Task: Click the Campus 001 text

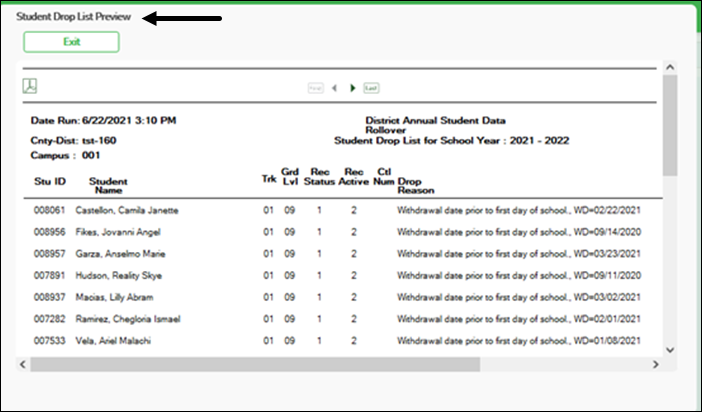Action: click(x=65, y=155)
